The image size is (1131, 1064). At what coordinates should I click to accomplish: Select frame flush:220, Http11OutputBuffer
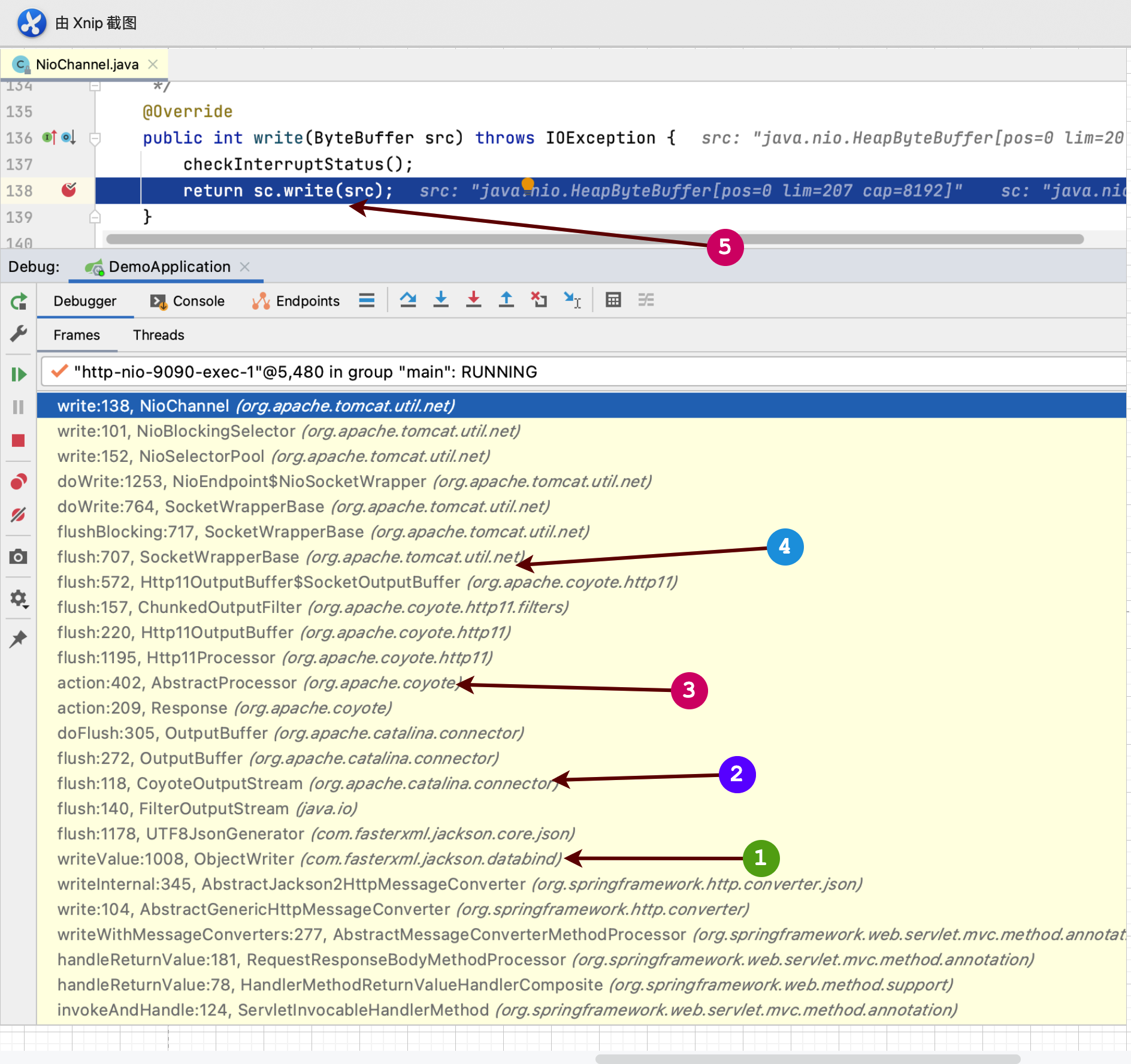coord(581,632)
